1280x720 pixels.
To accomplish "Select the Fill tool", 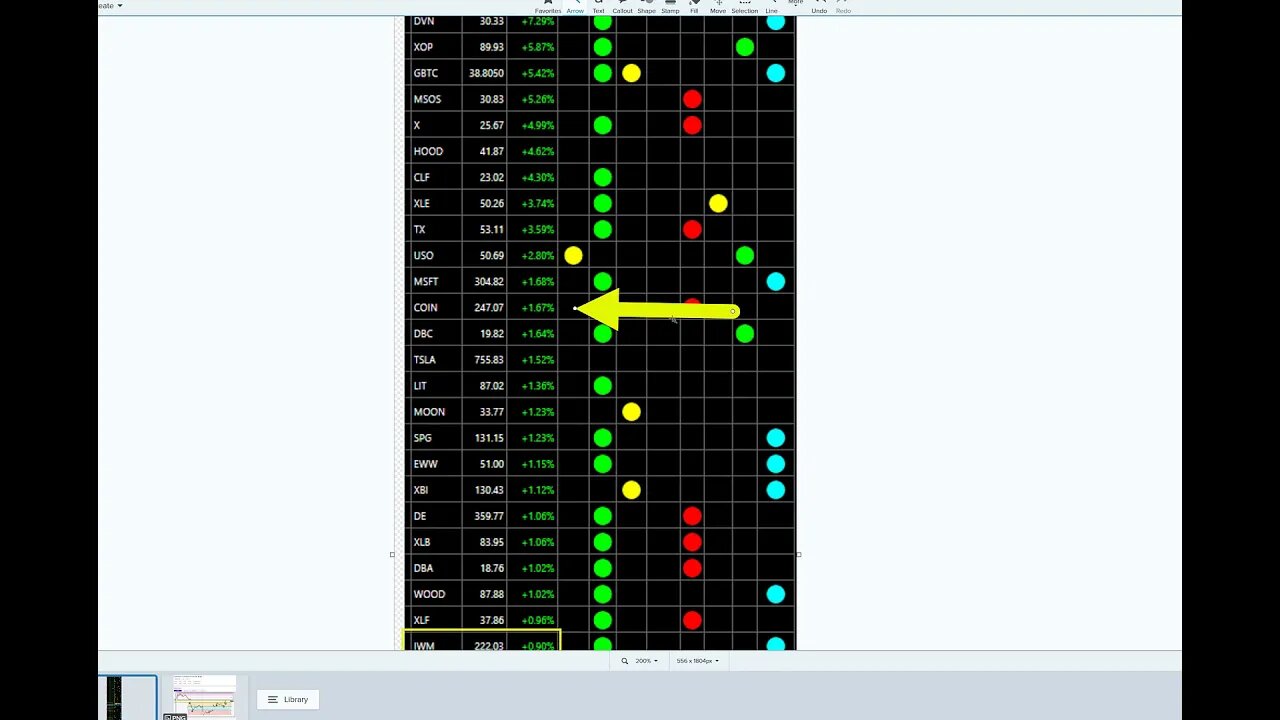I will (694, 6).
